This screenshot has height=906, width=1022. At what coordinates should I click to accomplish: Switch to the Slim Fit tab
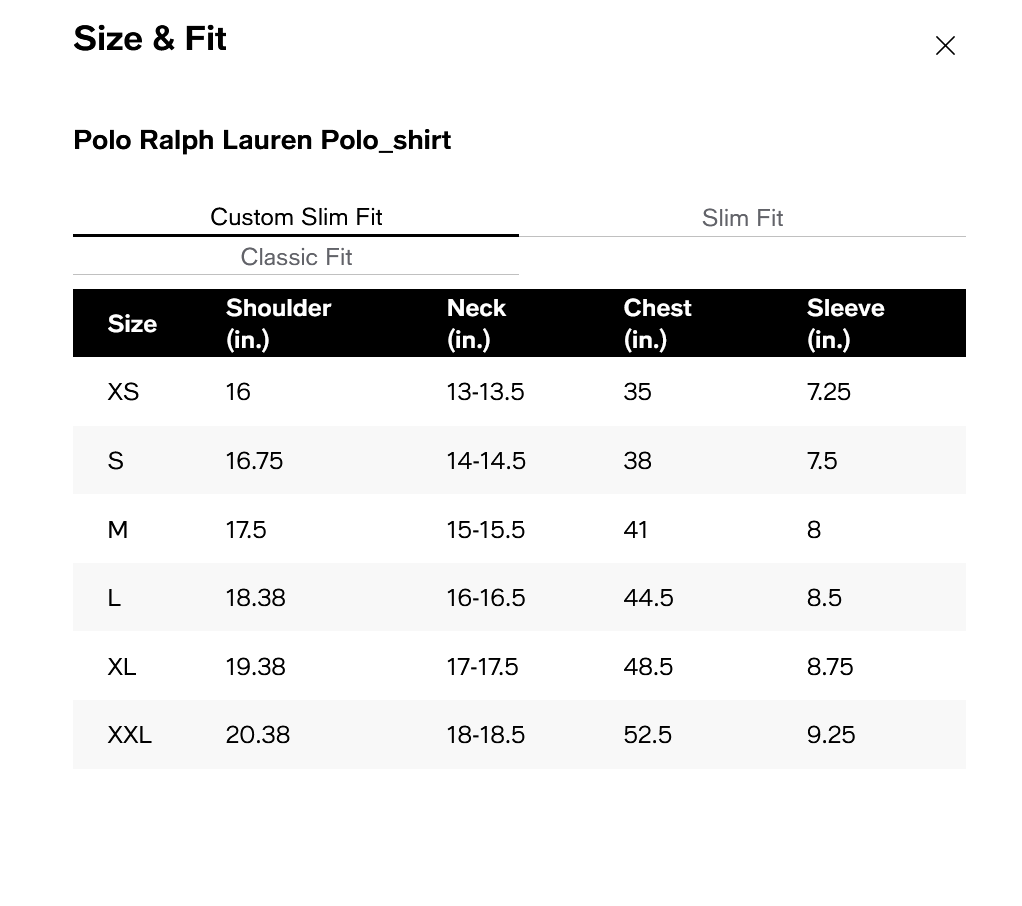click(x=742, y=218)
